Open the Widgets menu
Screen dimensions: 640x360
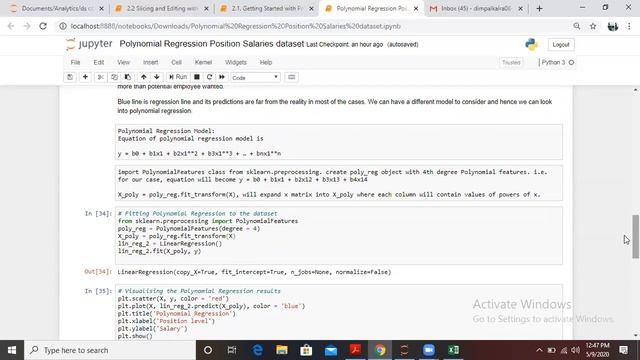tap(236, 62)
